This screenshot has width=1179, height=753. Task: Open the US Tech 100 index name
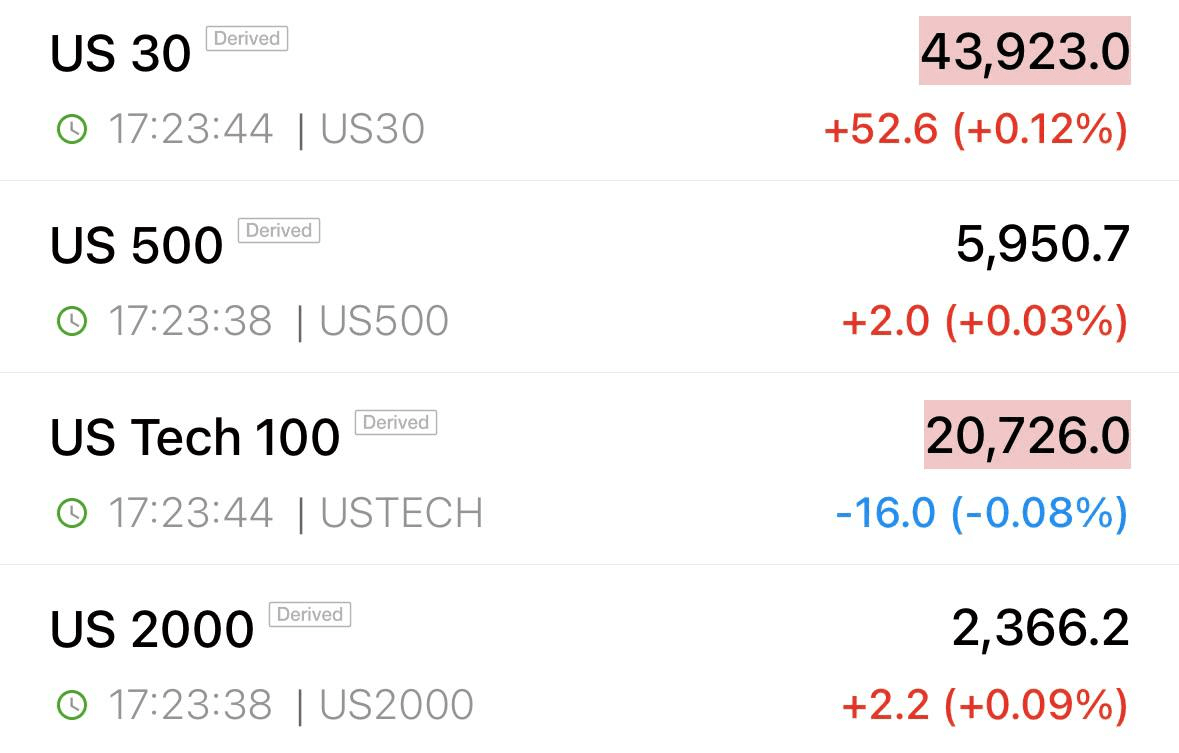point(195,437)
